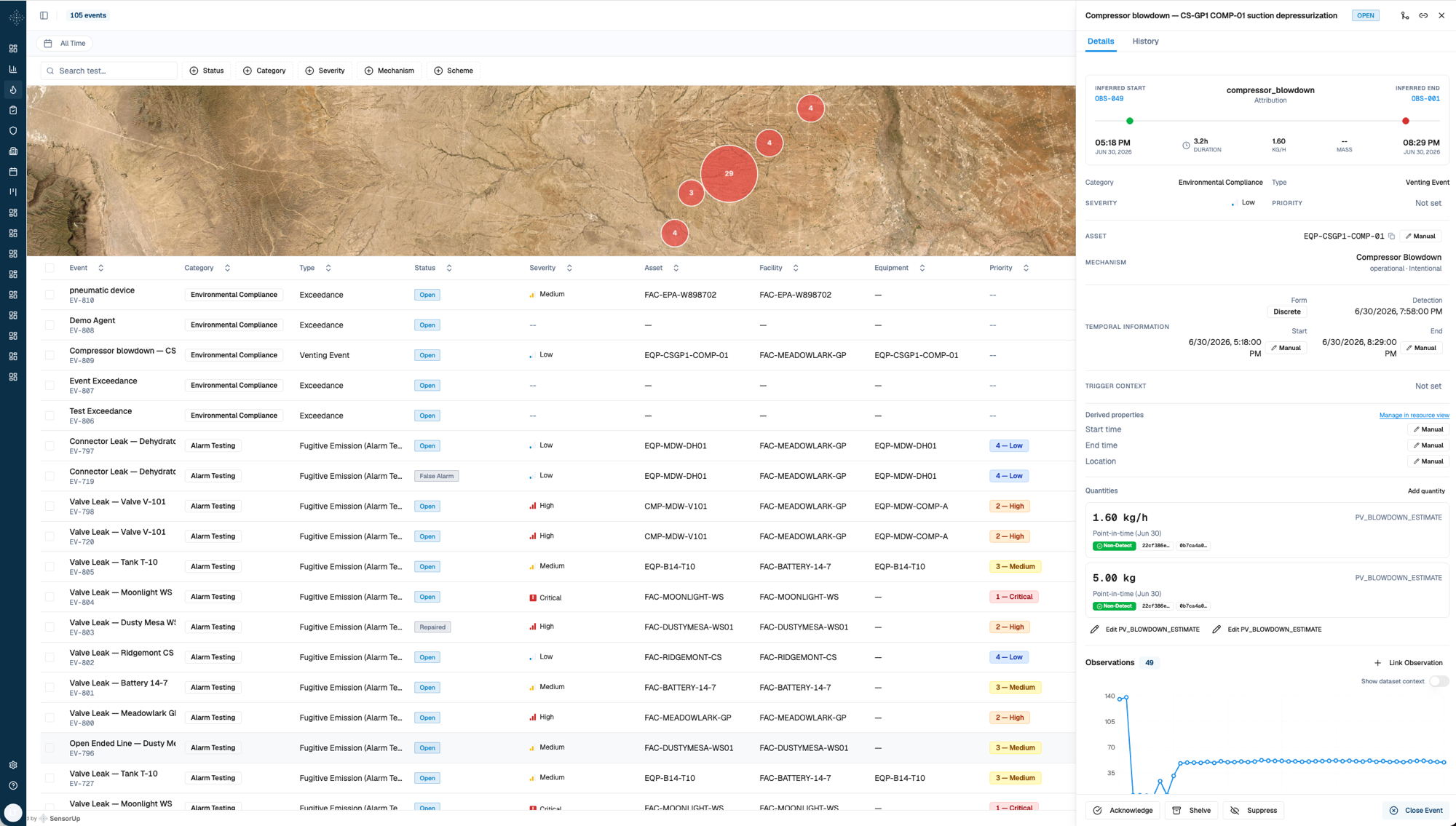Screen dimensions: 1456x826
Task: Toggle the sidebar panel icon beside events count
Action: [44, 15]
